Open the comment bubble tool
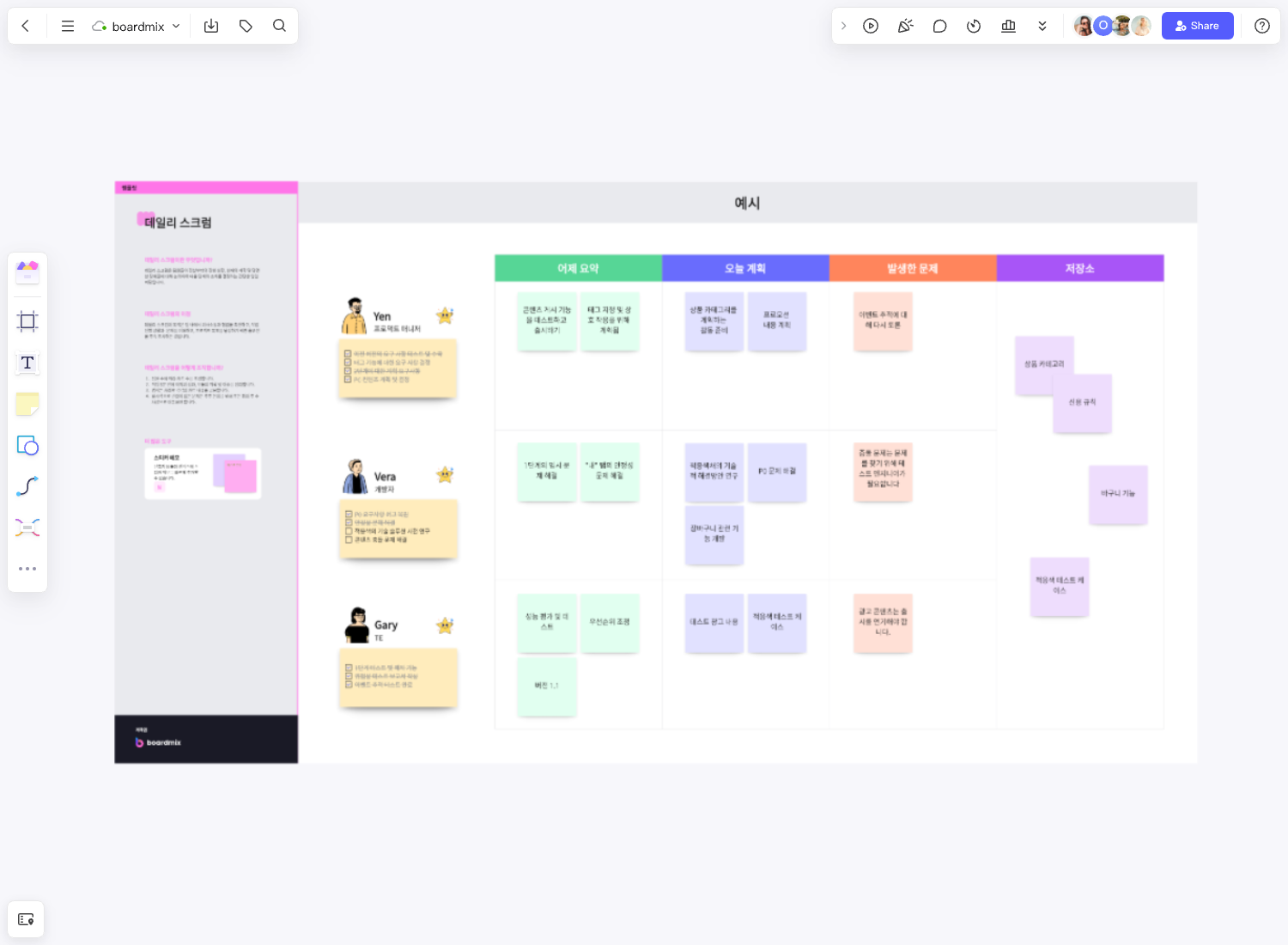The image size is (1288, 945). (939, 26)
